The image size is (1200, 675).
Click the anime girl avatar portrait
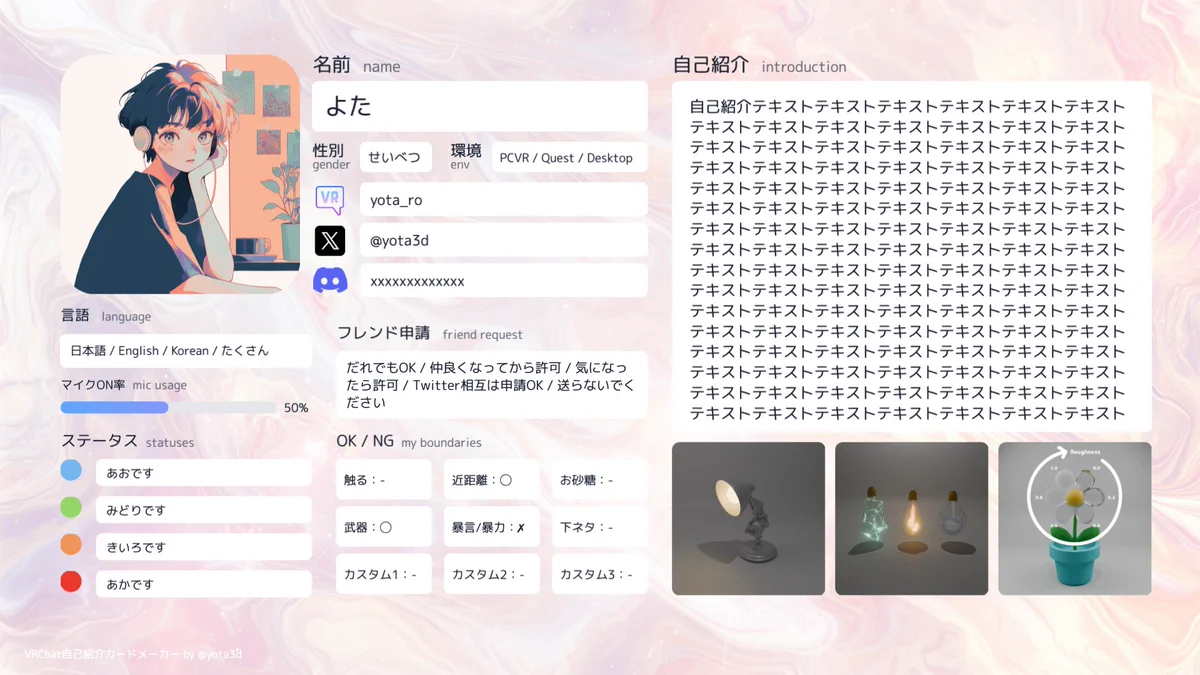[180, 174]
